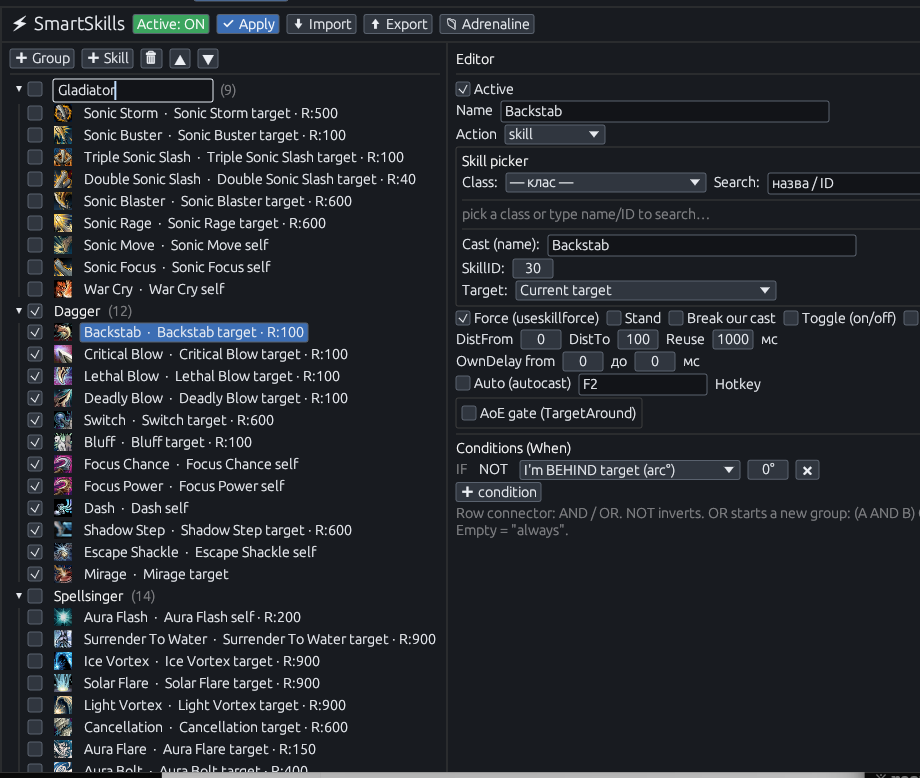Click the Hotkey F2 input field

[642, 384]
